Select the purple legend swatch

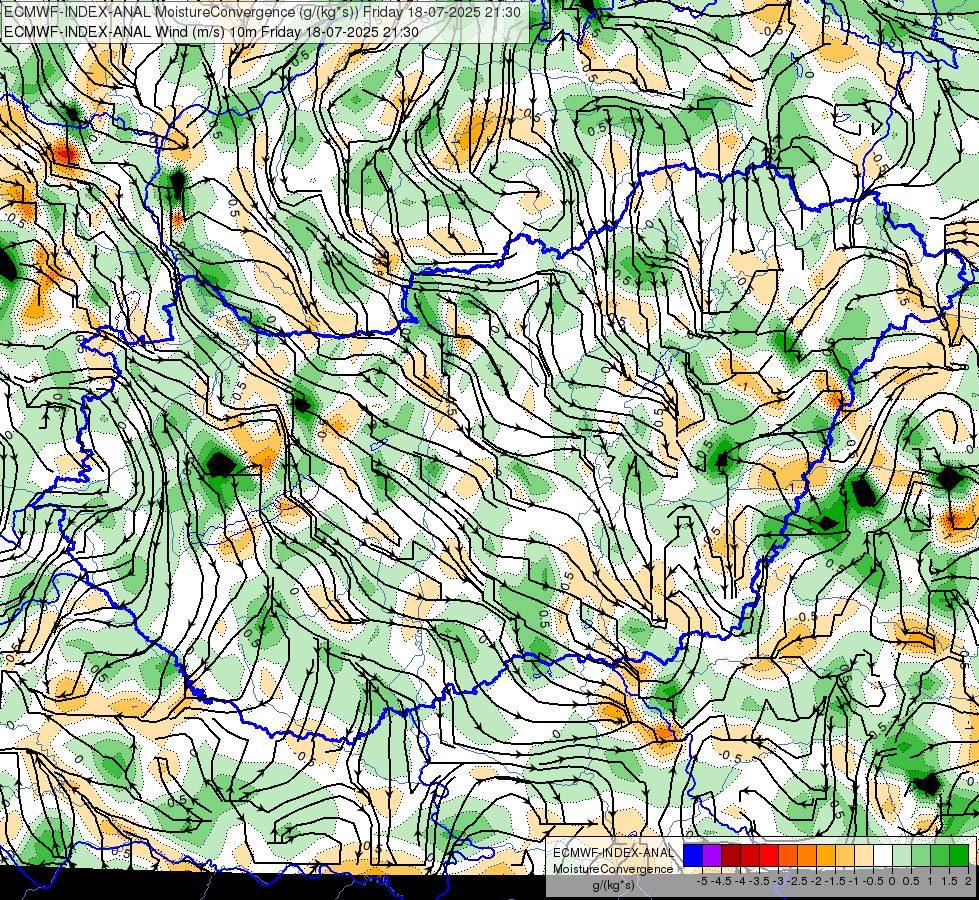click(712, 855)
